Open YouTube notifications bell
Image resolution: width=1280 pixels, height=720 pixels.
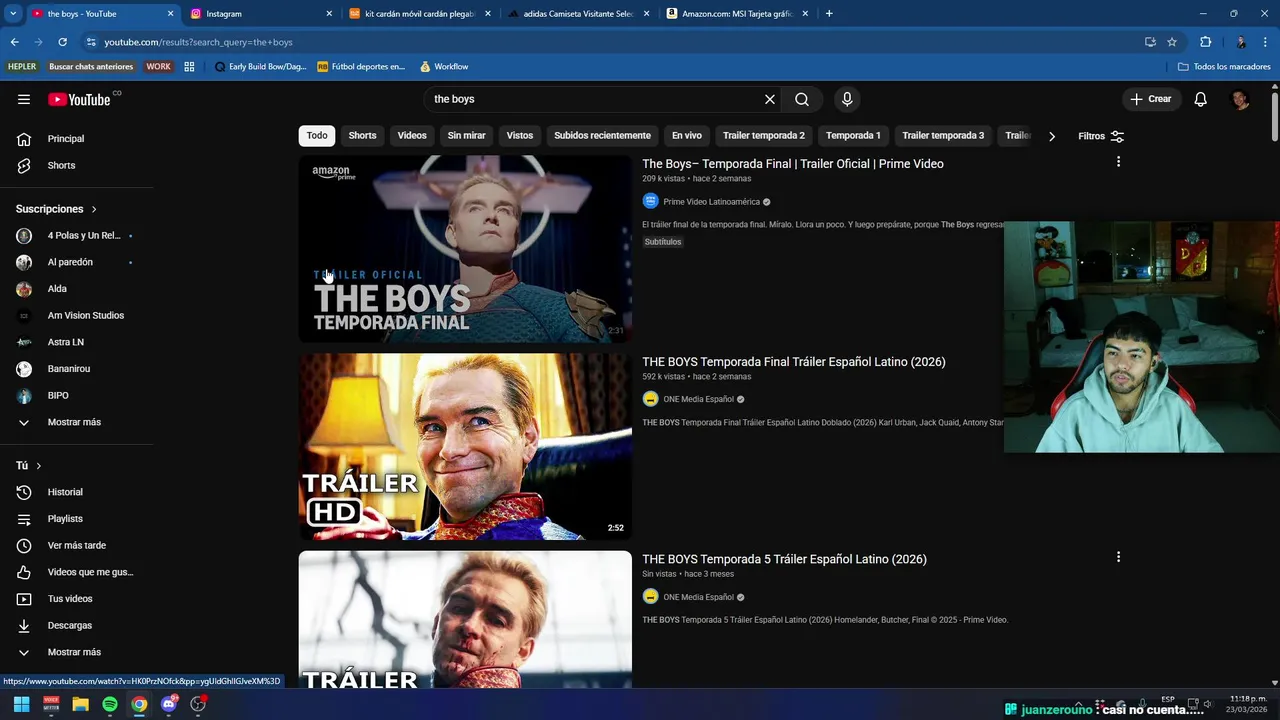click(1201, 99)
